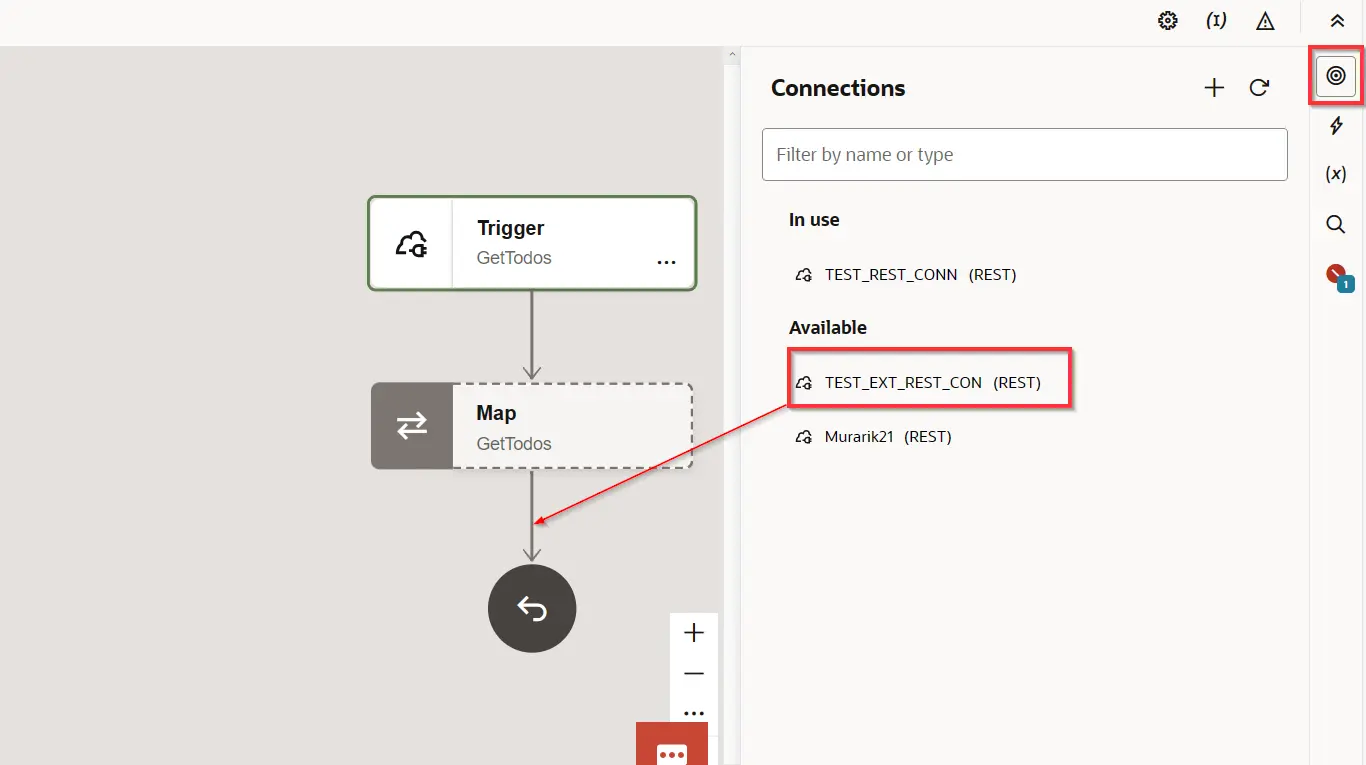This screenshot has width=1366, height=765.
Task: Click the Filter by name or type field
Action: tap(1024, 155)
